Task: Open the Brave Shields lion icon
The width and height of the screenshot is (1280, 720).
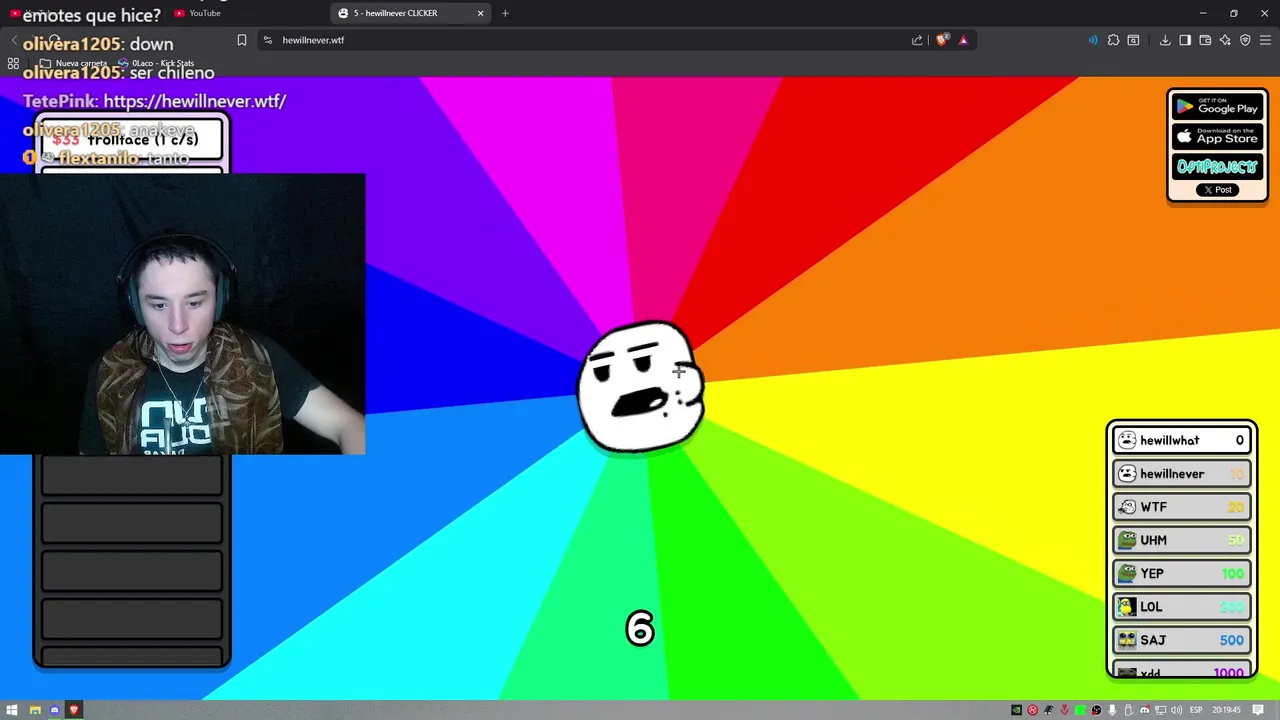Action: coord(941,40)
